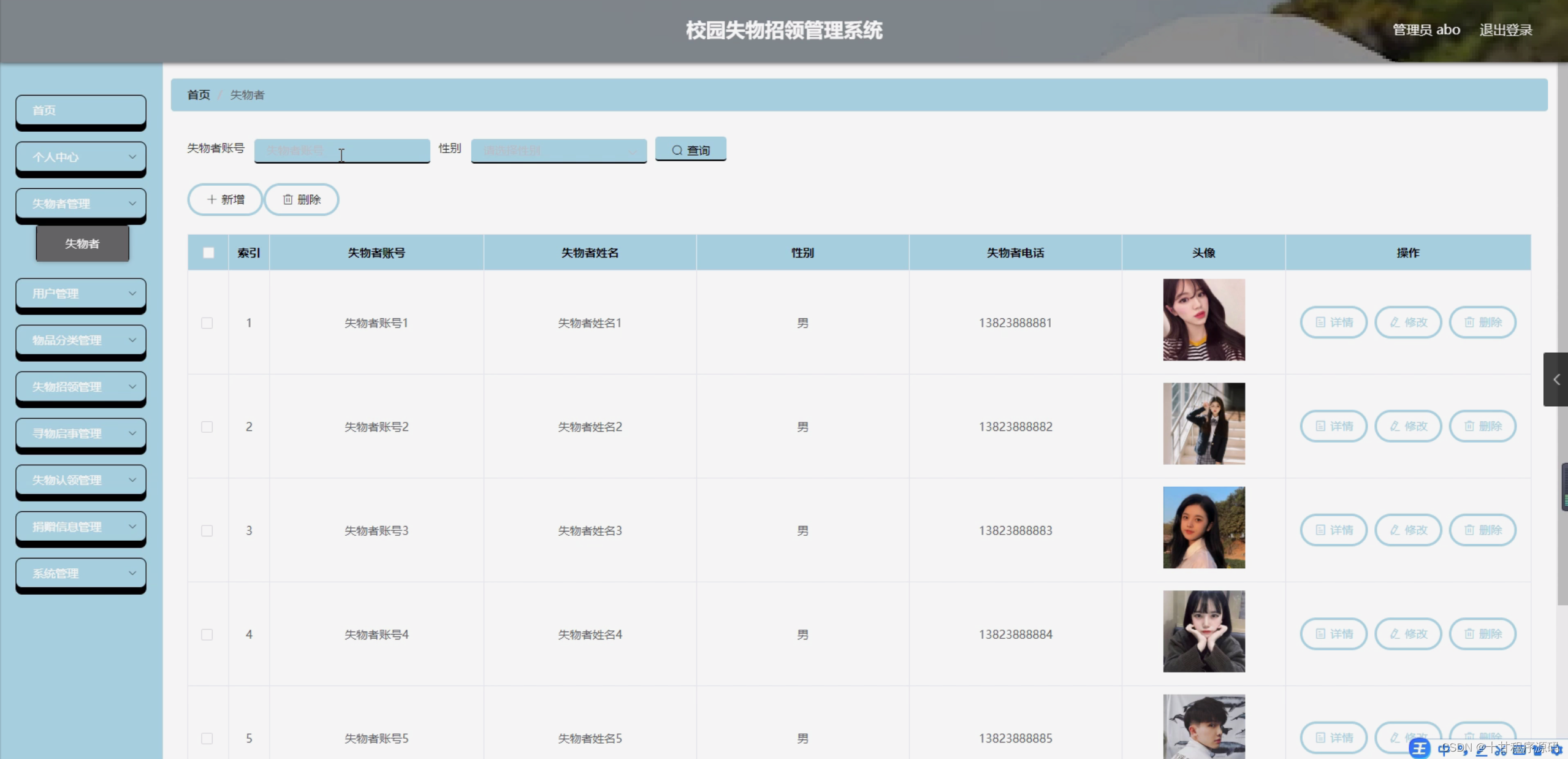The image size is (1568, 759).
Task: Open 详情 for 失物者账号1 row
Action: coord(1333,322)
